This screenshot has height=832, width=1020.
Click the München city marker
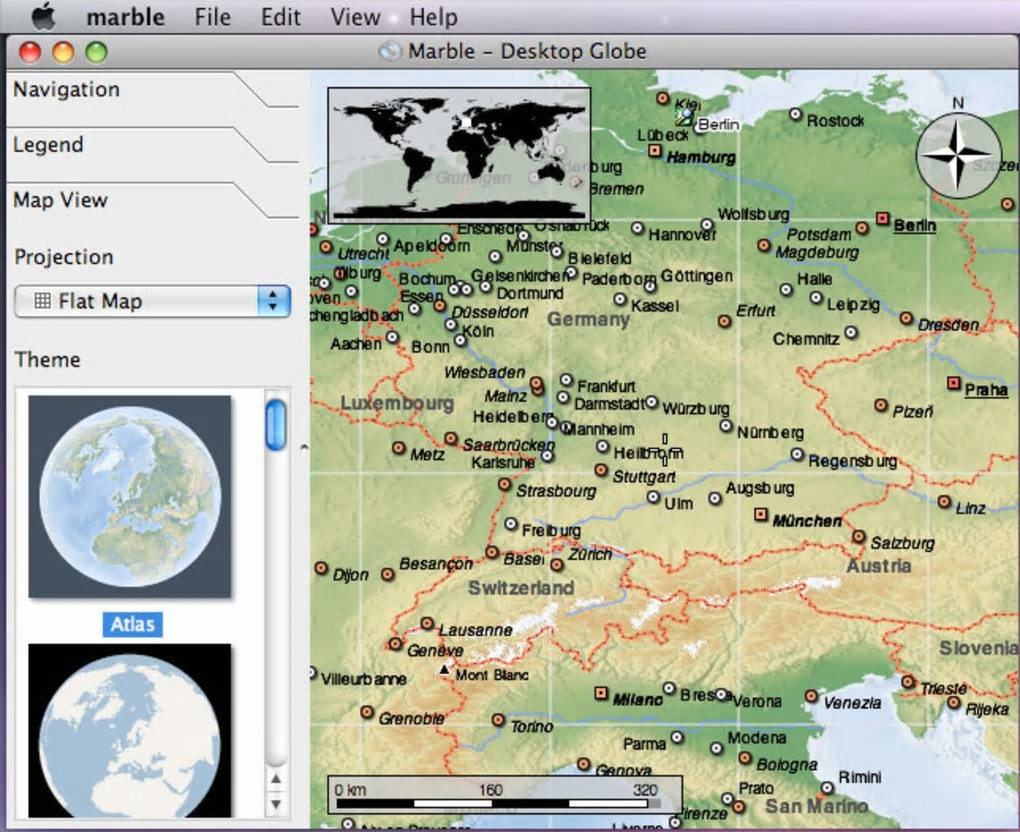pyautogui.click(x=760, y=514)
